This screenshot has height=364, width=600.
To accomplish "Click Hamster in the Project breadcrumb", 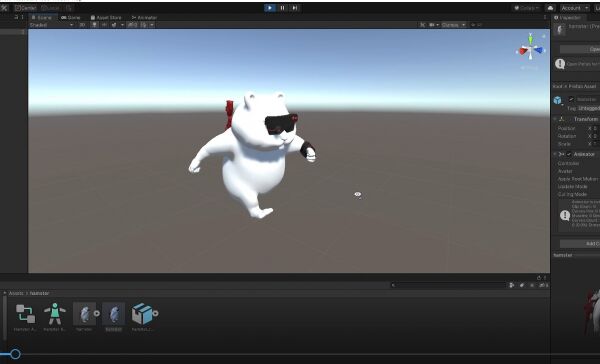I will (39, 293).
